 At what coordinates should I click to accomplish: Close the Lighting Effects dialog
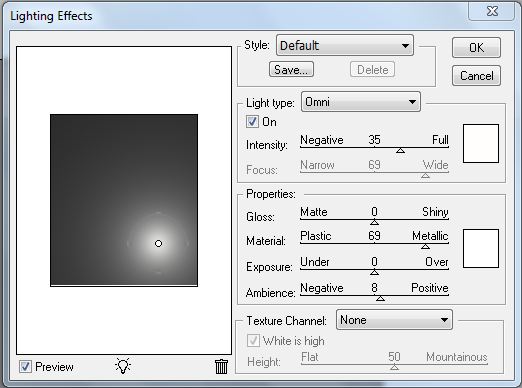tap(492, 11)
